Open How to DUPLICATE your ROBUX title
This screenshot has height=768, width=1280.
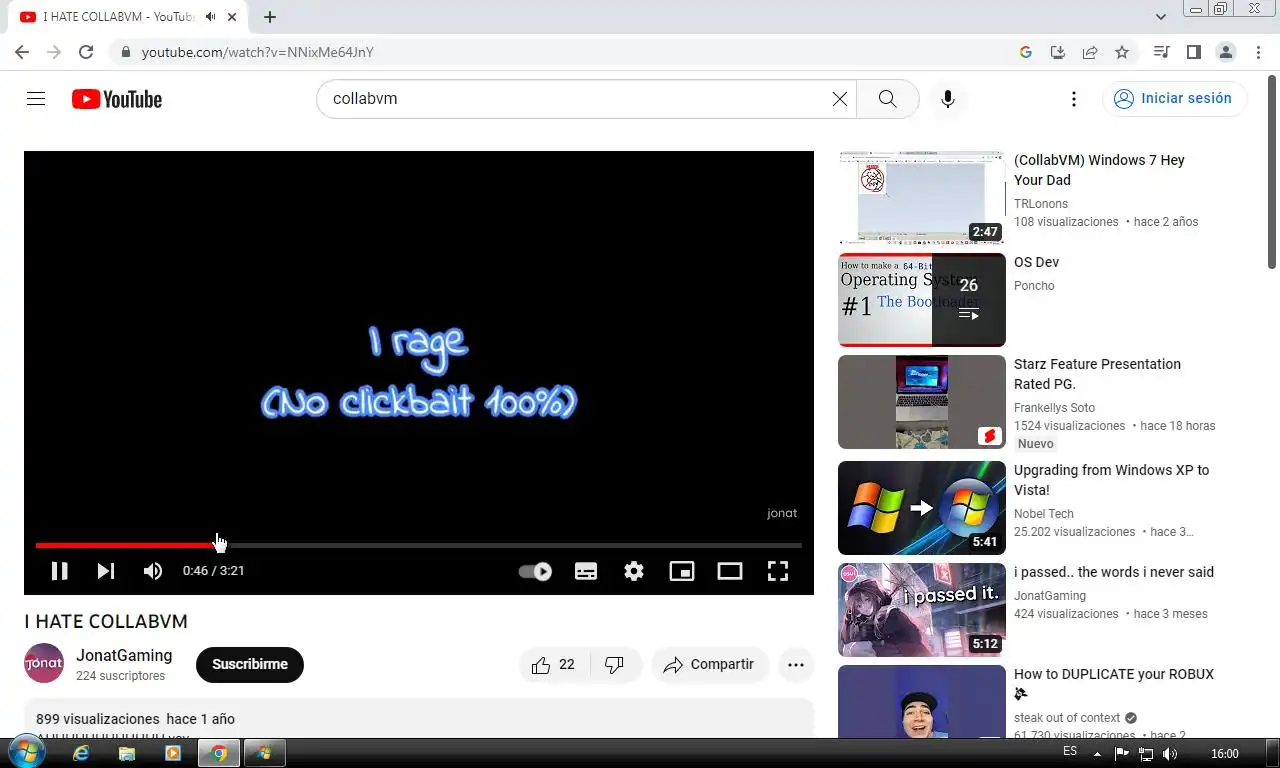pos(1114,683)
